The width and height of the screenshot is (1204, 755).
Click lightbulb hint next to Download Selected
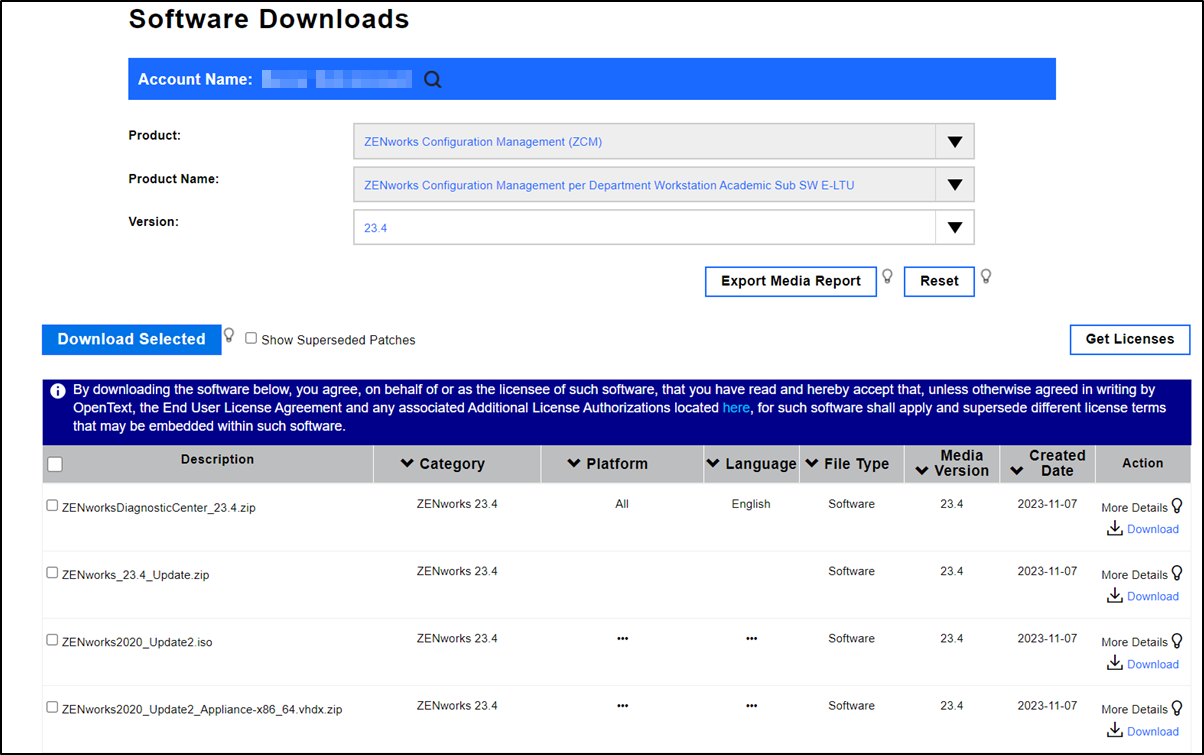coord(228,335)
